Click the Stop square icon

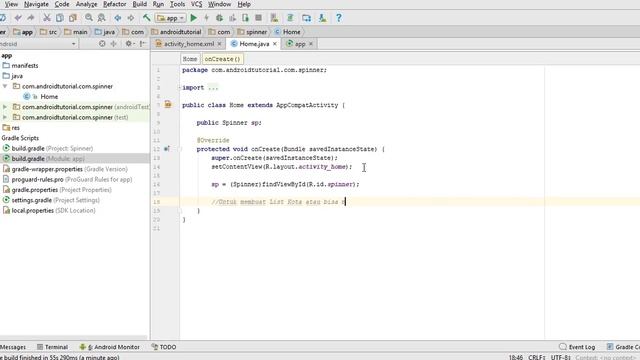pos(258,18)
